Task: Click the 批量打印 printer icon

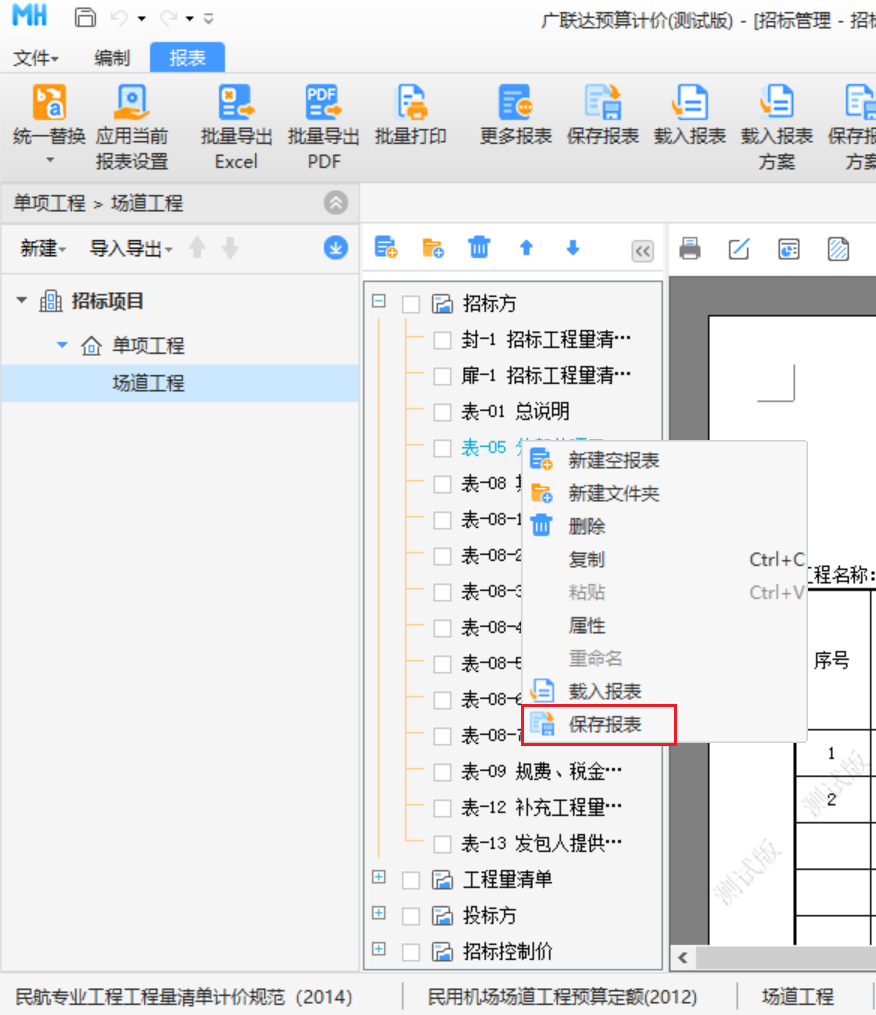Action: (411, 104)
